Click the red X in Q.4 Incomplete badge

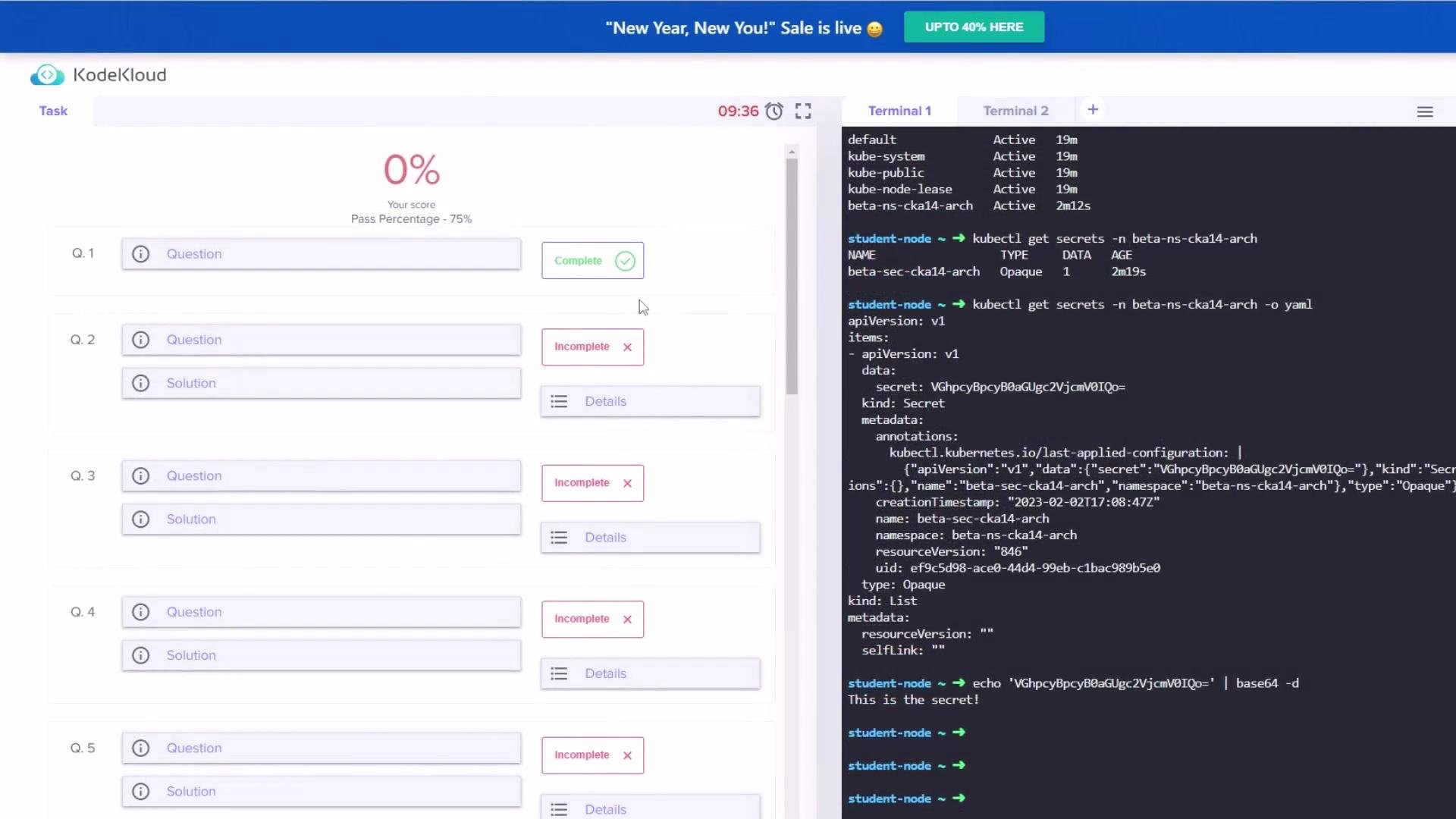[627, 620]
